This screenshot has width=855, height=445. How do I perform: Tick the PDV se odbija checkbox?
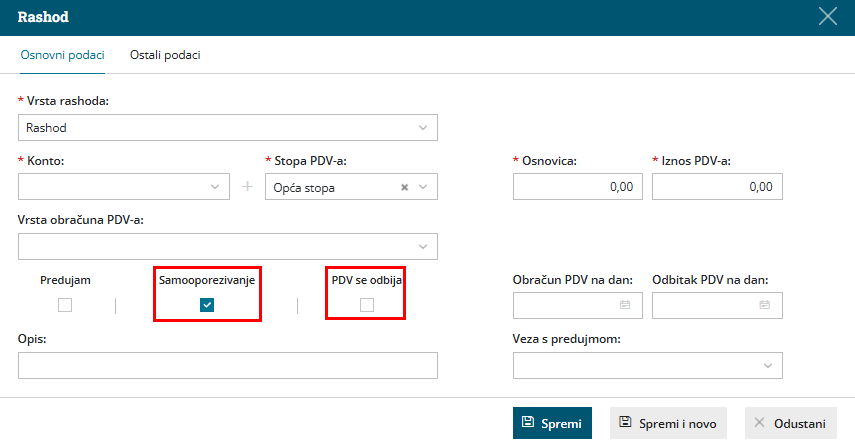coord(367,305)
